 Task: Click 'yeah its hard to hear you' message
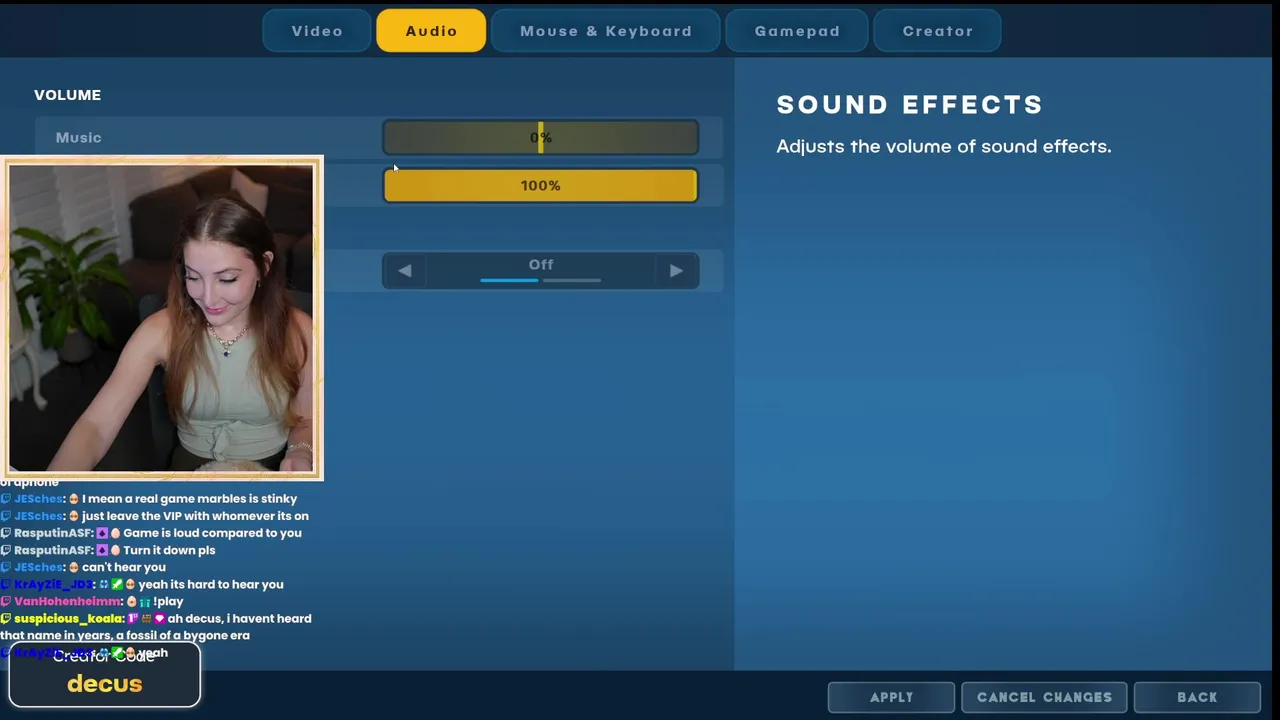(211, 584)
